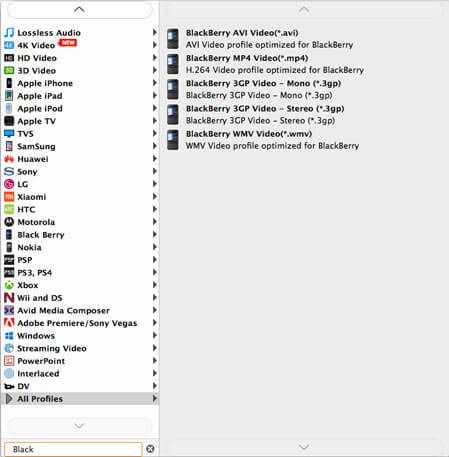Click the category list scroll-down button
This screenshot has height=457, width=449.
tap(79, 426)
